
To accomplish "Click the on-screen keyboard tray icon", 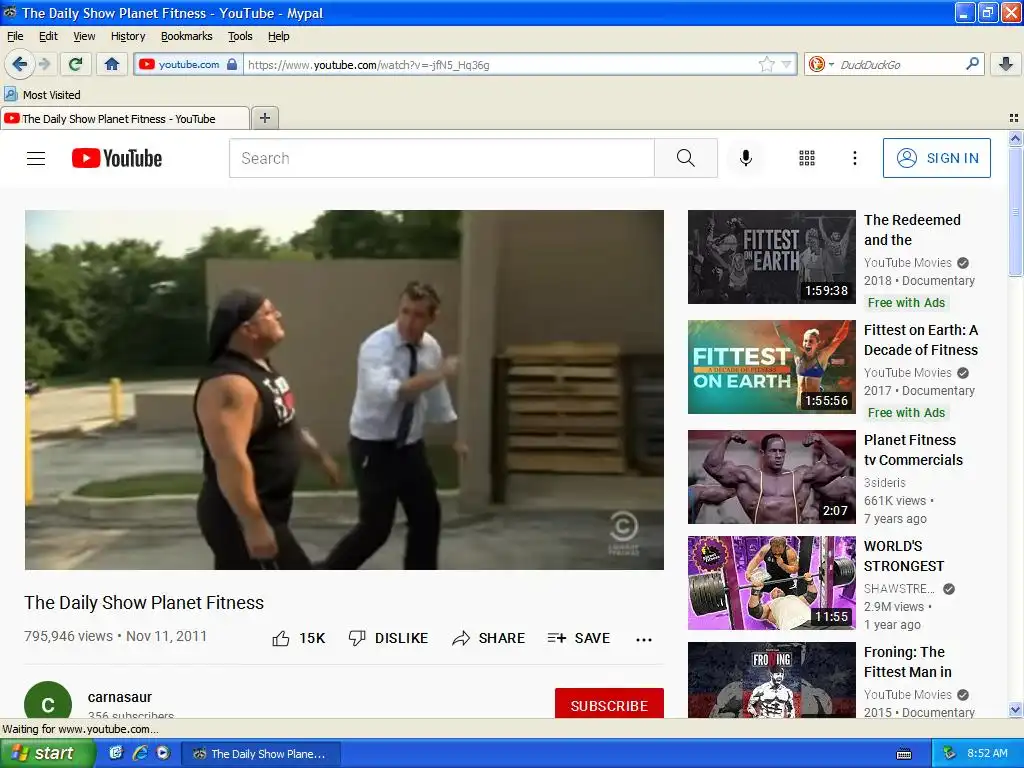I will 904,754.
